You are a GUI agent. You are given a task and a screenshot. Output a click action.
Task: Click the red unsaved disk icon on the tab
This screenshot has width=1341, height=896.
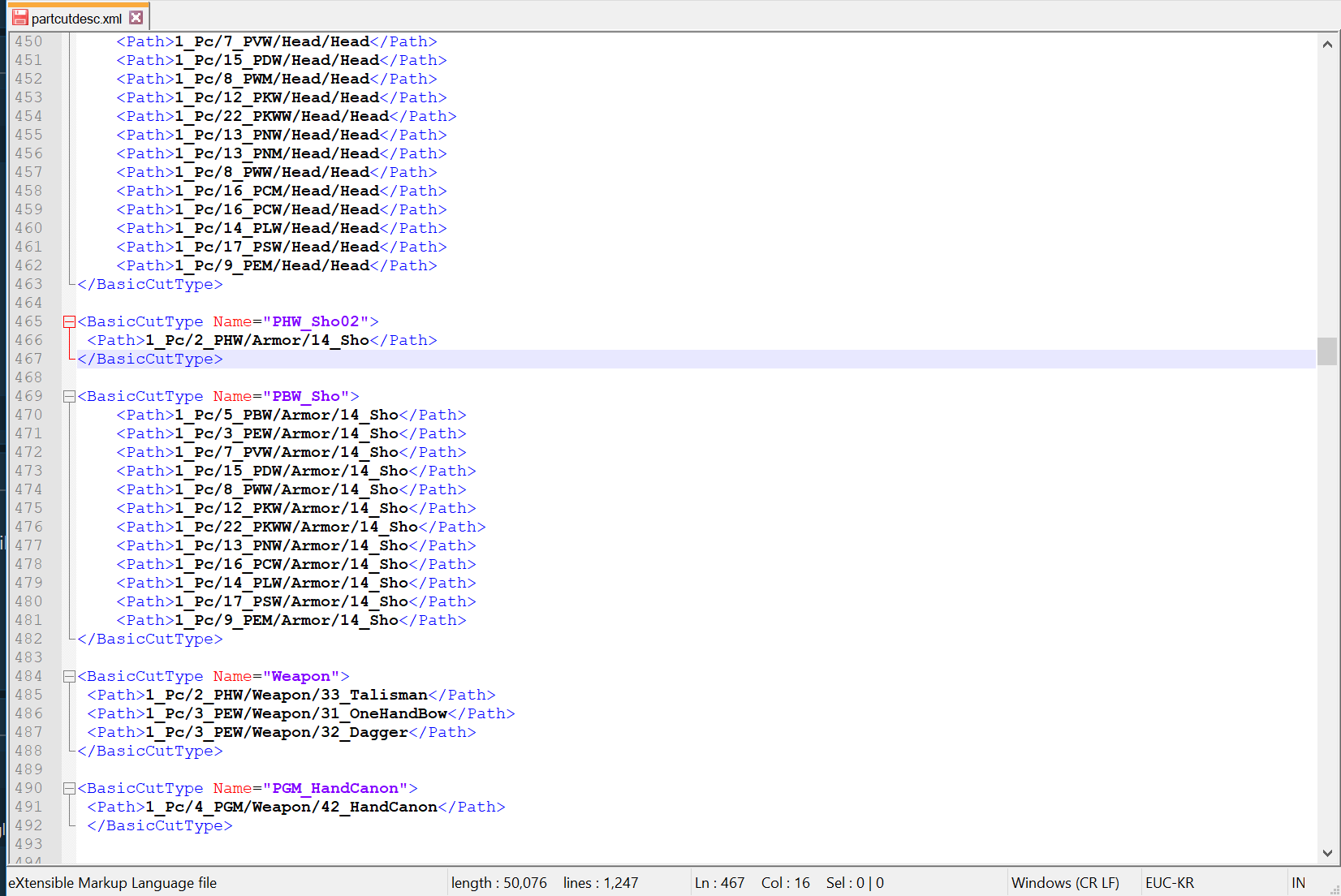click(x=20, y=17)
